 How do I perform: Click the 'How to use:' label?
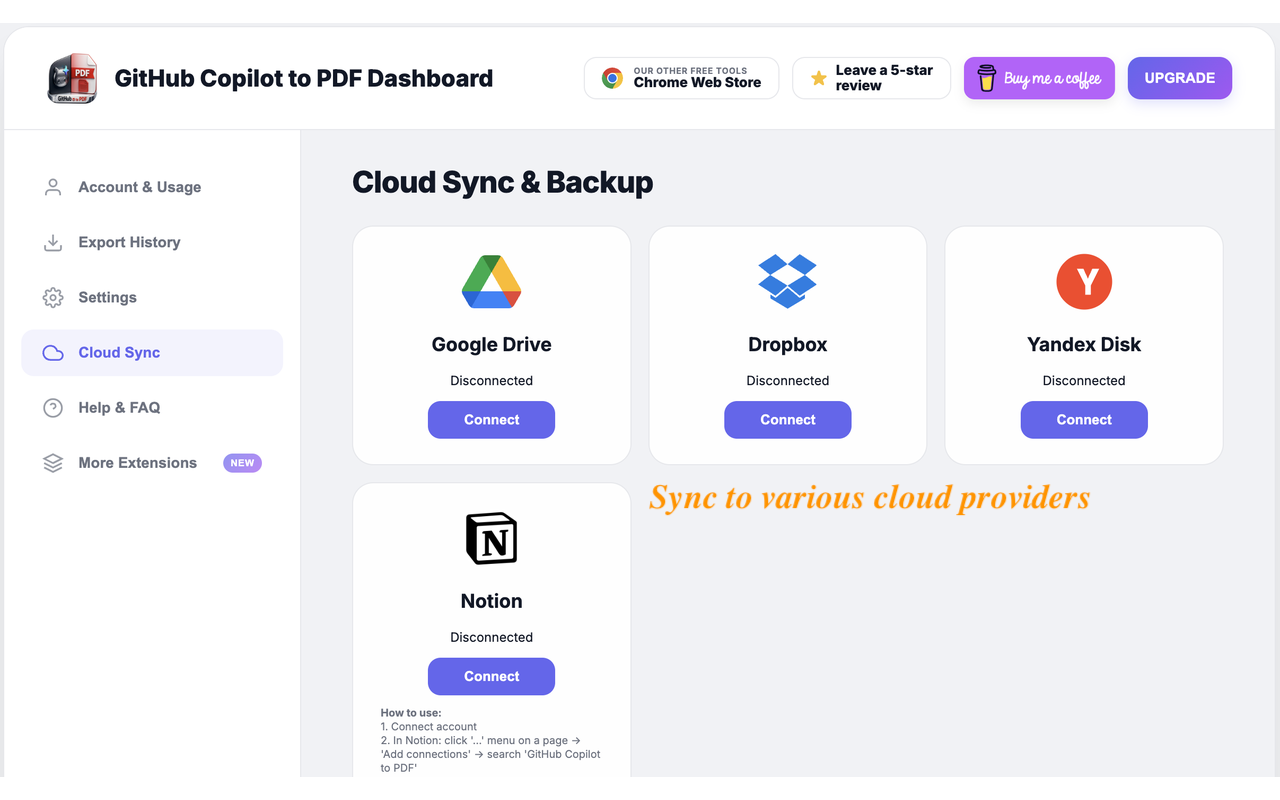coord(411,713)
